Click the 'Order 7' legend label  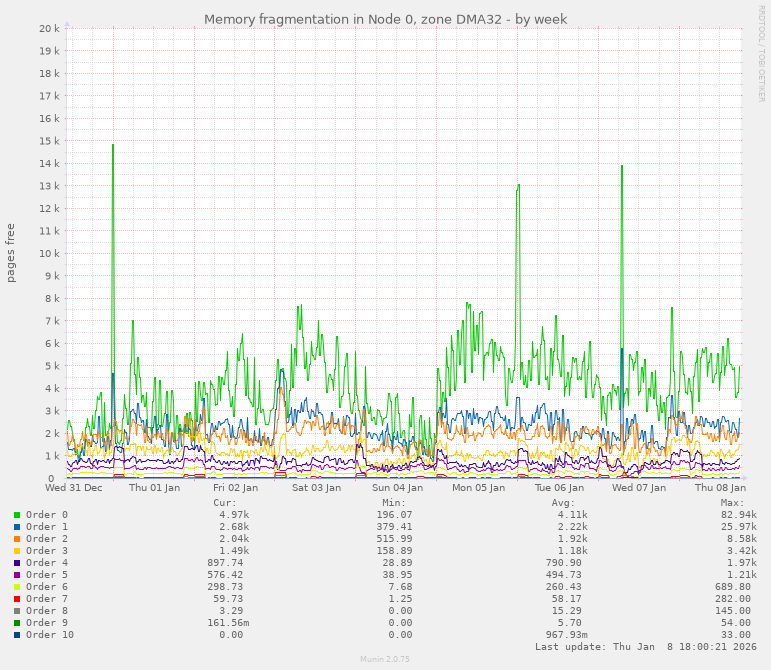click(47, 599)
